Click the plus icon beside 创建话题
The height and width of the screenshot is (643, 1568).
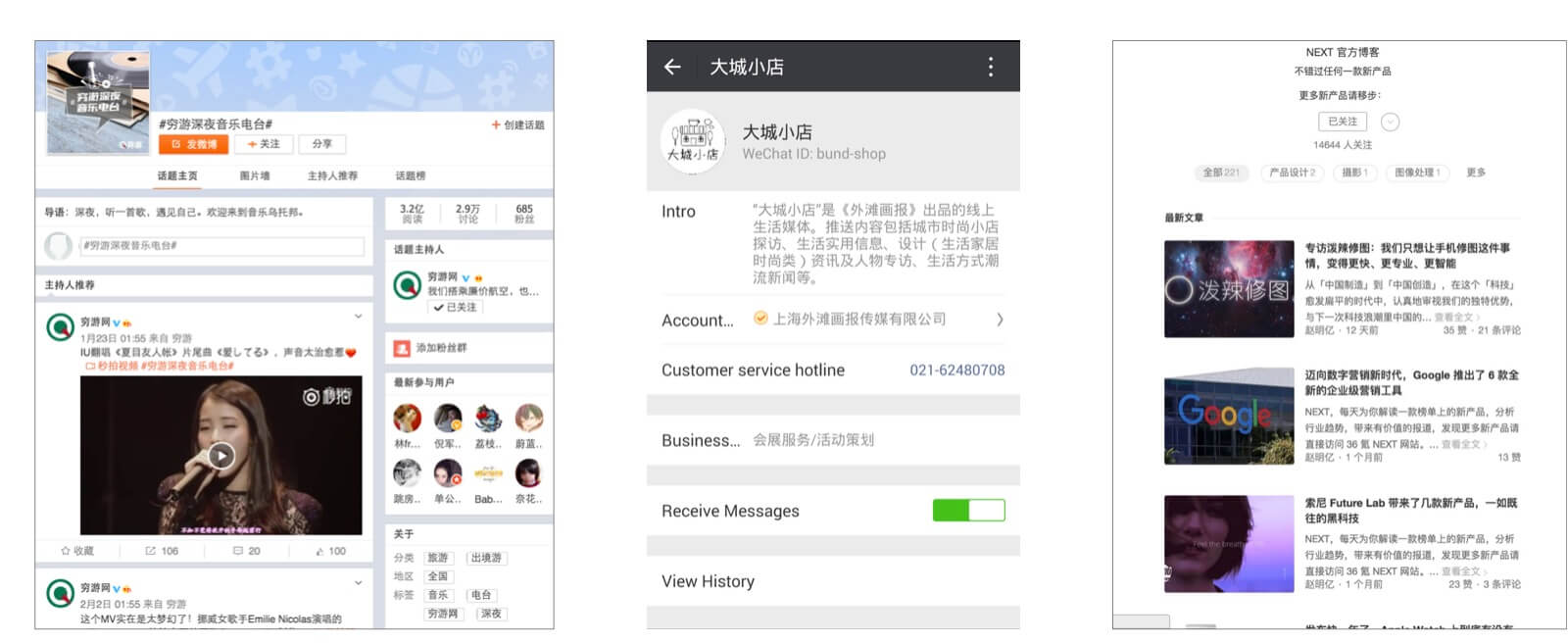496,124
